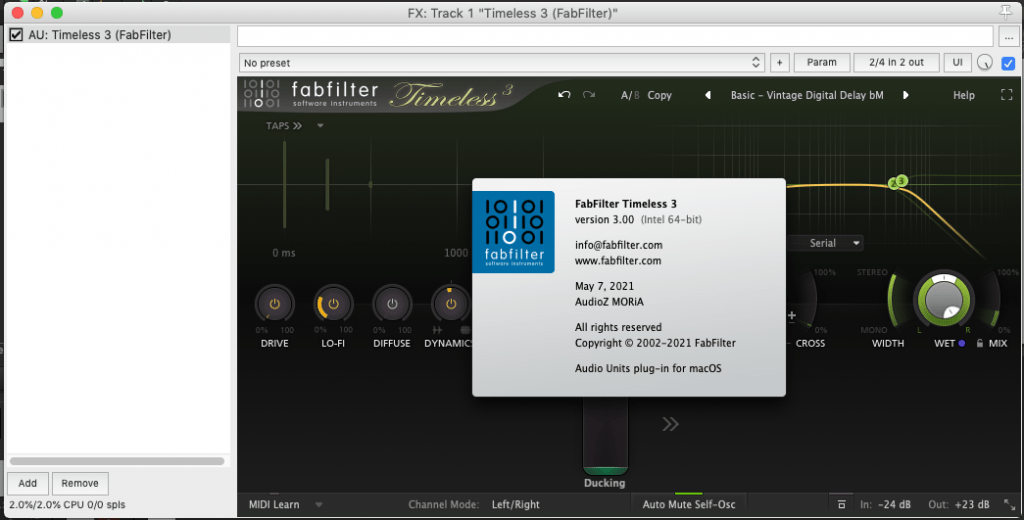Viewport: 1024px width, 520px height.
Task: Click the output options icon before In level
Action: pyautogui.click(x=841, y=504)
